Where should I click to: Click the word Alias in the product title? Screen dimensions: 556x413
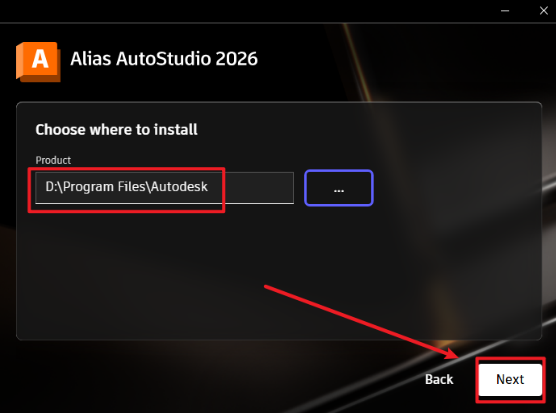coord(91,59)
